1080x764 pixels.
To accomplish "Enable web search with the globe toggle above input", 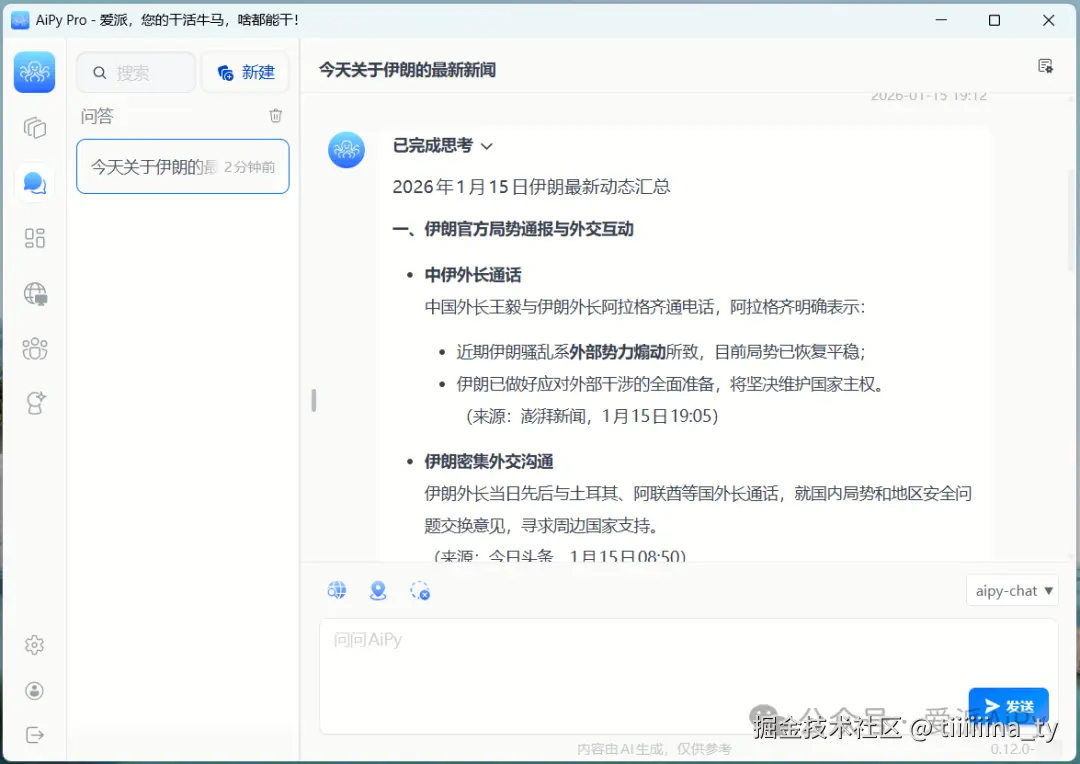I will point(337,590).
